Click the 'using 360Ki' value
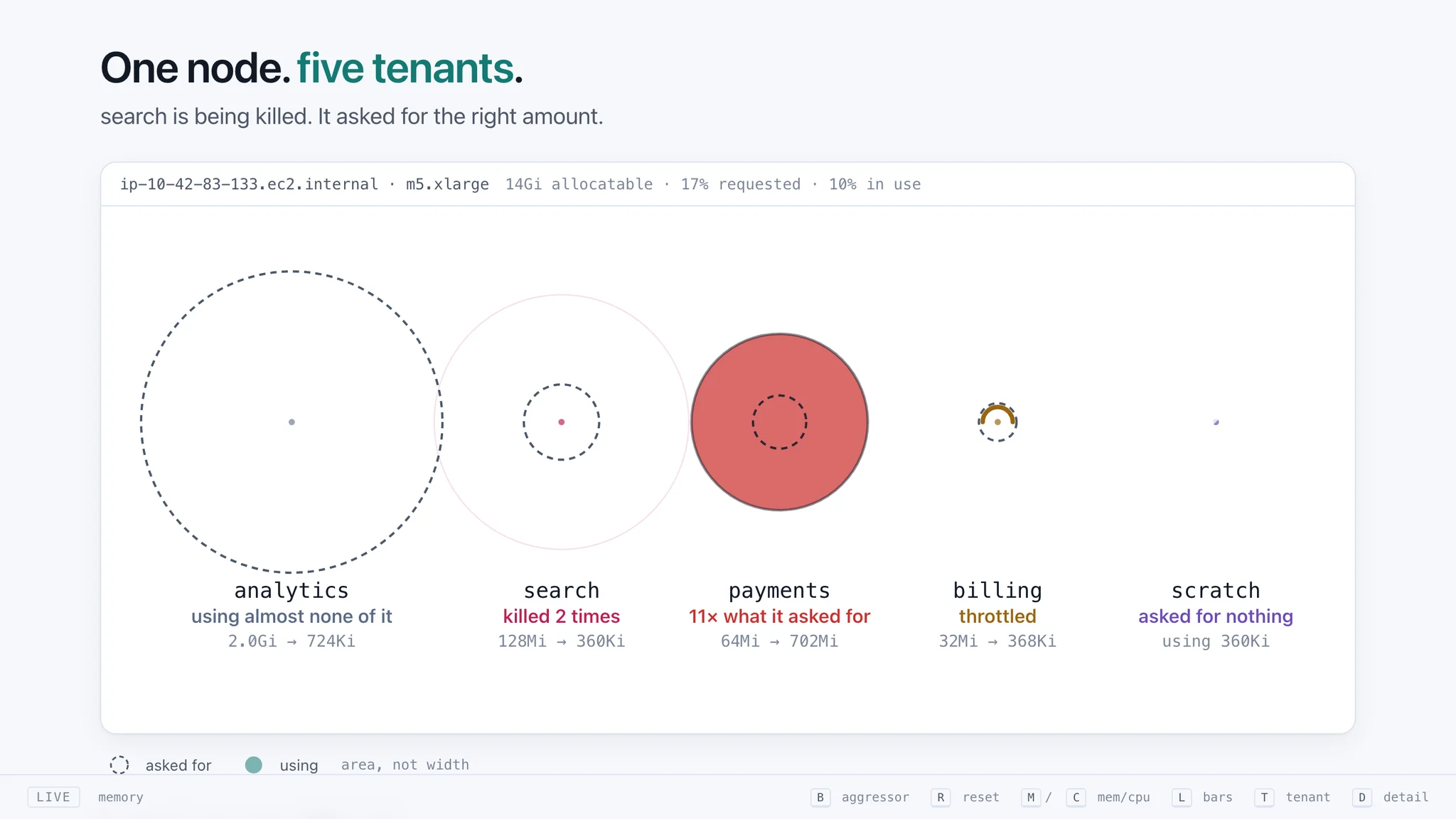This screenshot has height=819, width=1456. [x=1216, y=641]
